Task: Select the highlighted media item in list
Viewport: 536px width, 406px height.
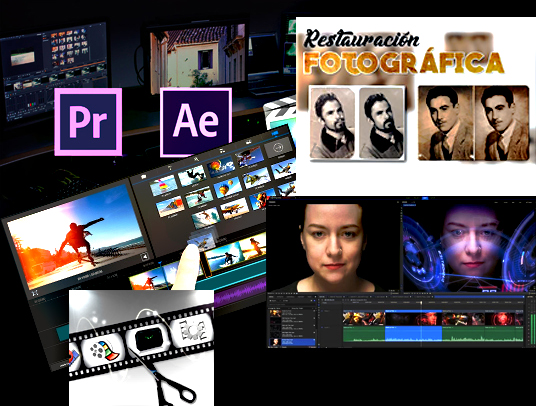Action: (x=292, y=342)
